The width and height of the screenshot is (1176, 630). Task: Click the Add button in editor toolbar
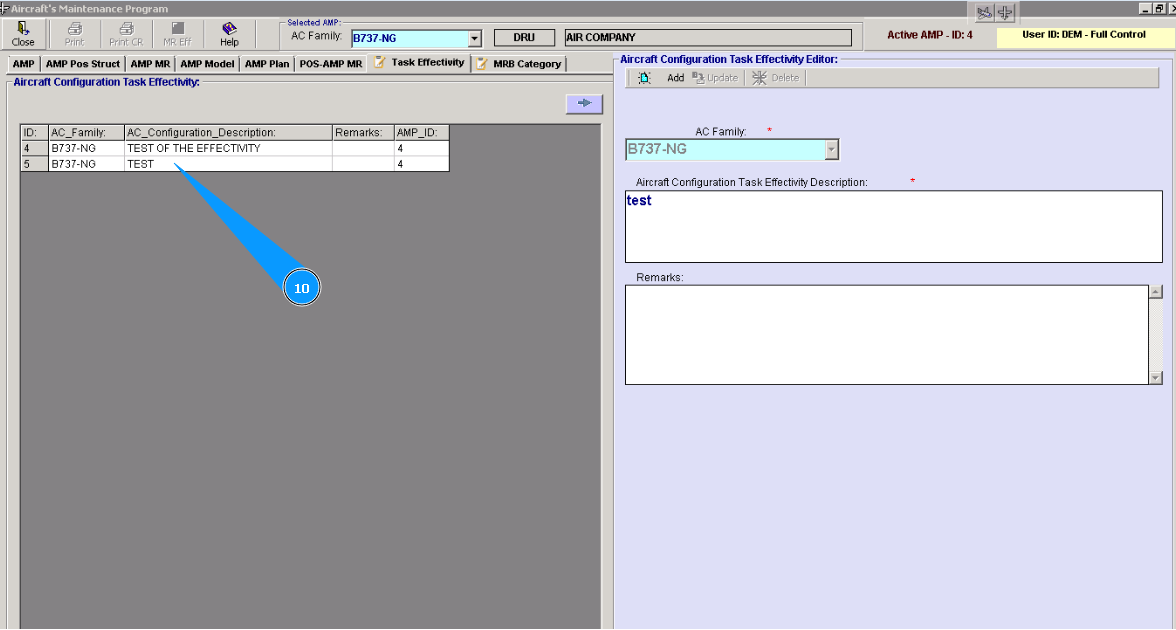pyautogui.click(x=675, y=78)
